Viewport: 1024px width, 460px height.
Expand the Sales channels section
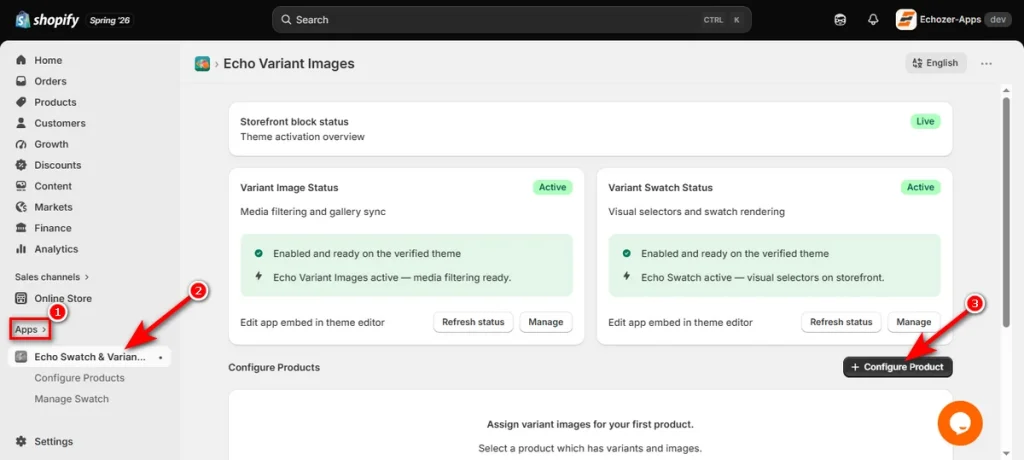coord(52,277)
